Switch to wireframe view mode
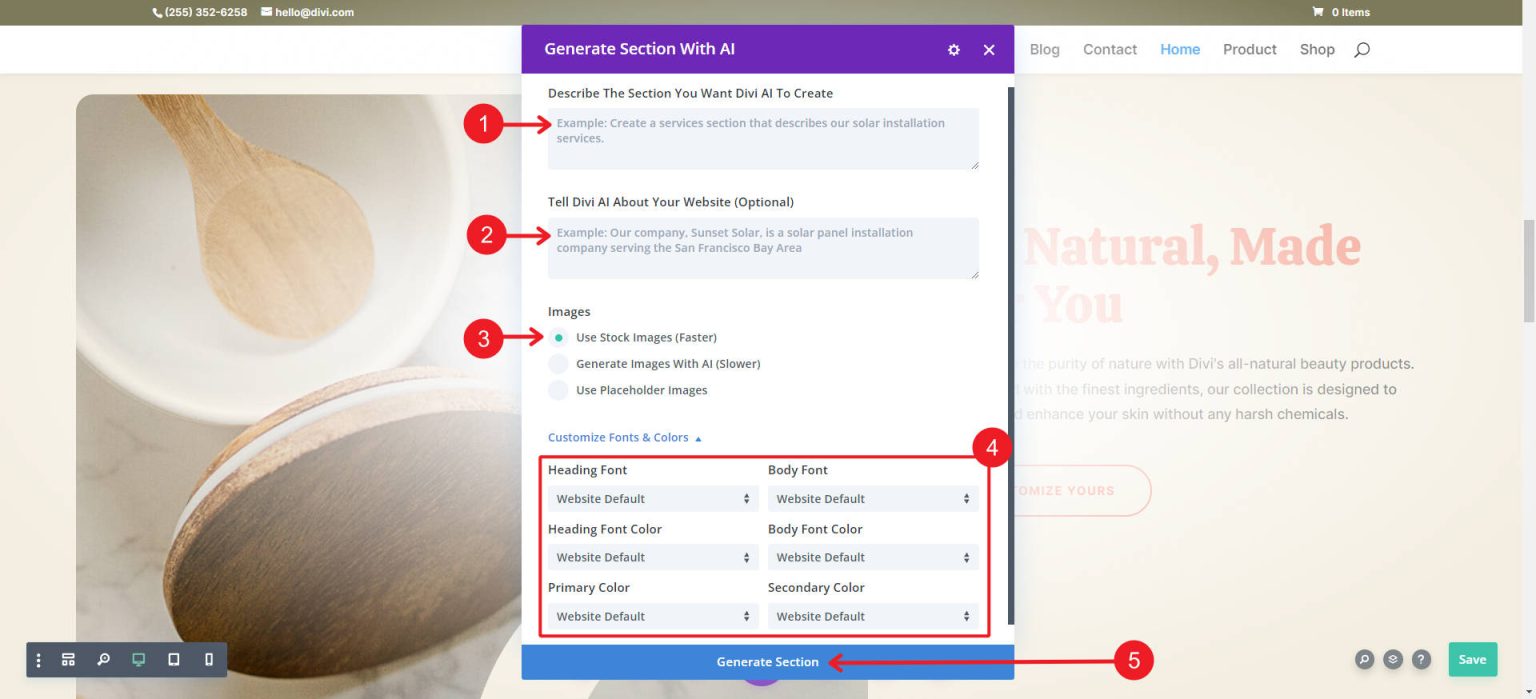Image resolution: width=1536 pixels, height=699 pixels. [68, 659]
